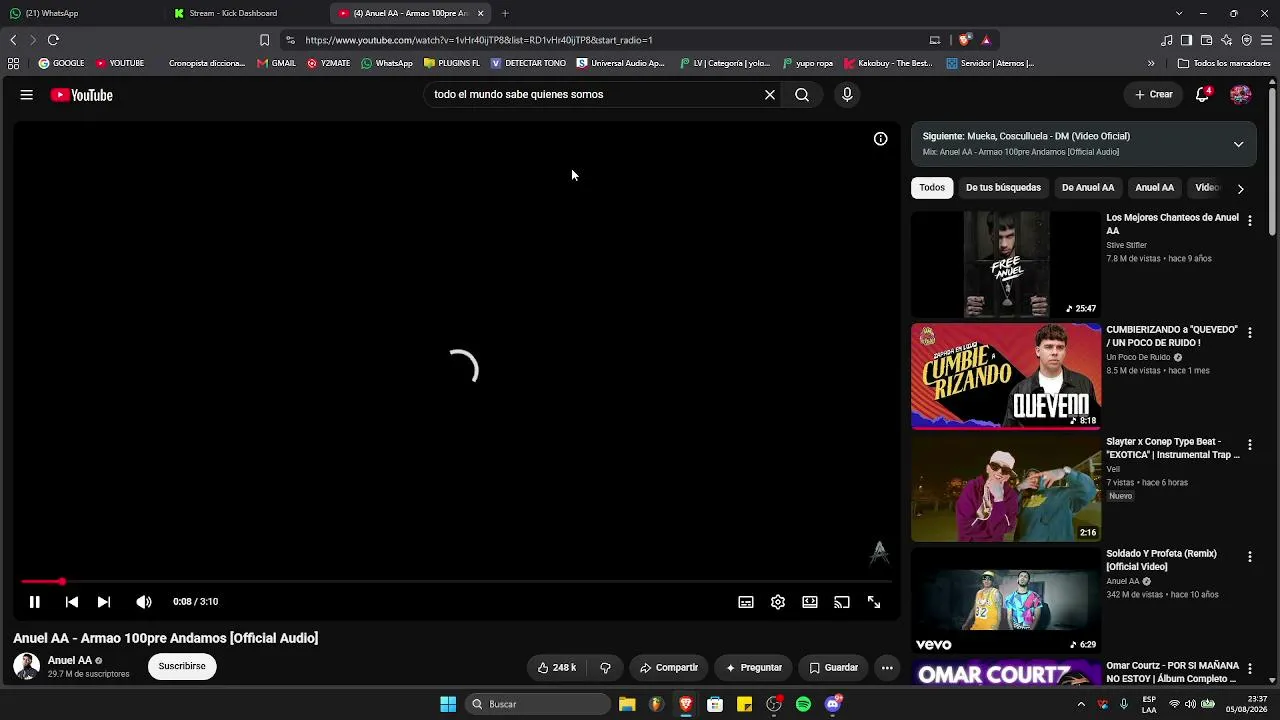
Task: Open options for Omar Courtz video
Action: pos(1249,668)
